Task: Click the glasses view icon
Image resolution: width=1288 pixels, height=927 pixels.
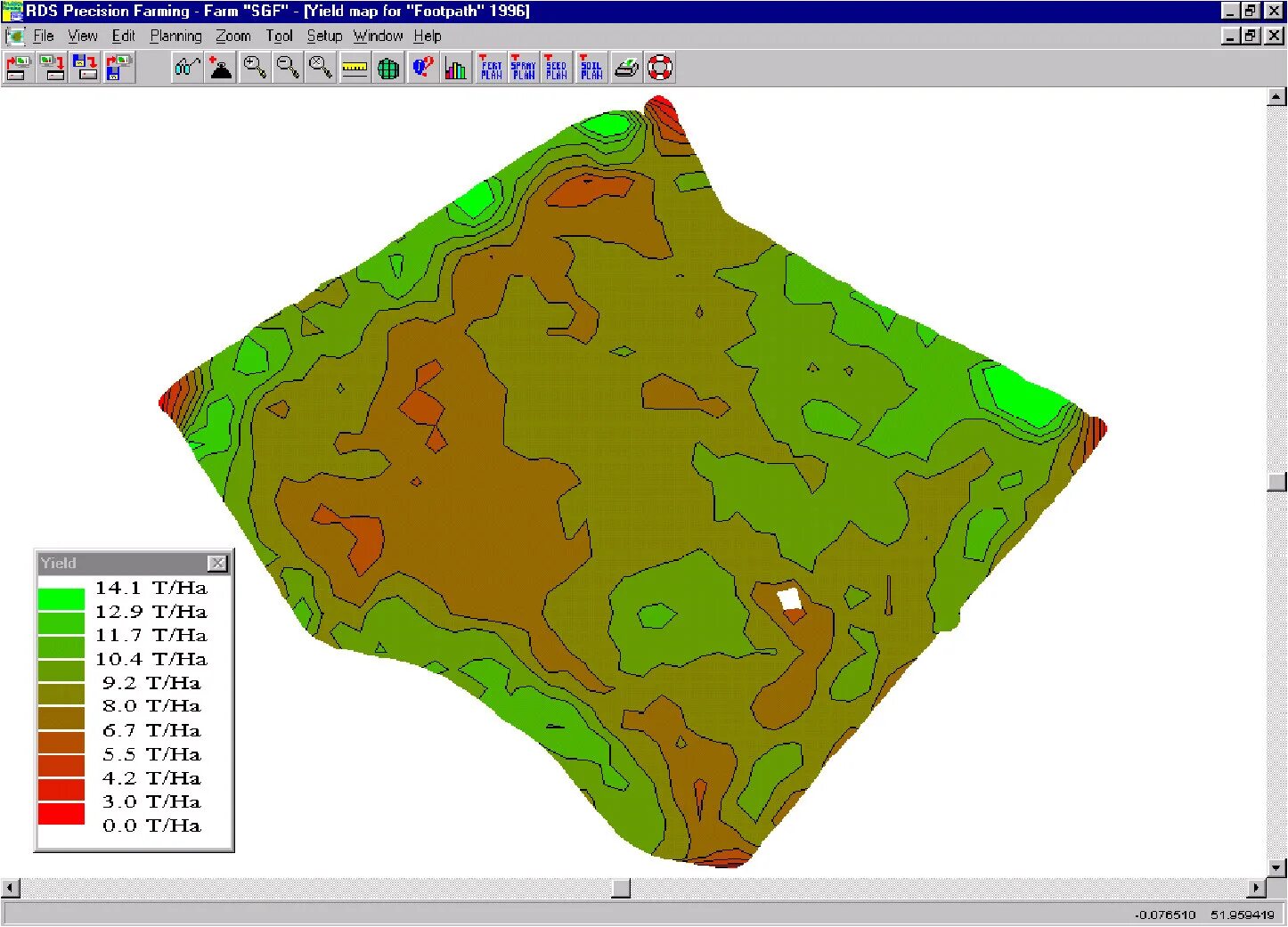Action: pyautogui.click(x=188, y=68)
